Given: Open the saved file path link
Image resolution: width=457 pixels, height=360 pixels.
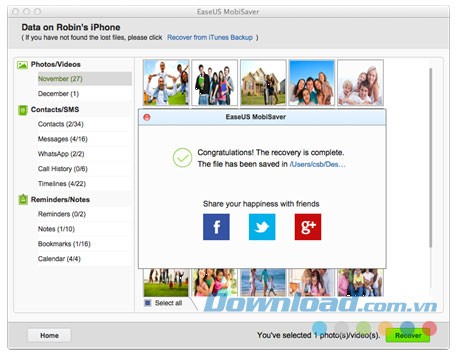Looking at the screenshot, I should 317,164.
